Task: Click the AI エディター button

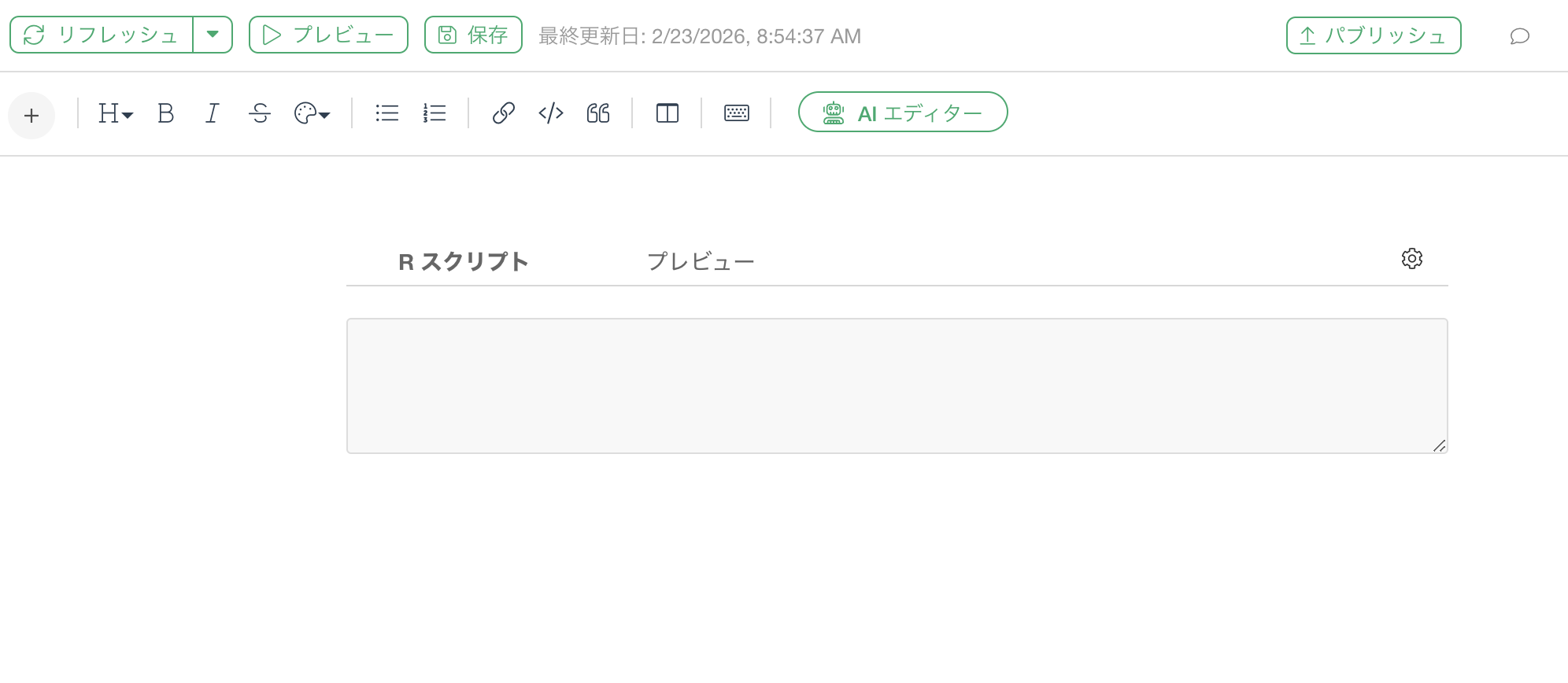Action: coord(903,113)
